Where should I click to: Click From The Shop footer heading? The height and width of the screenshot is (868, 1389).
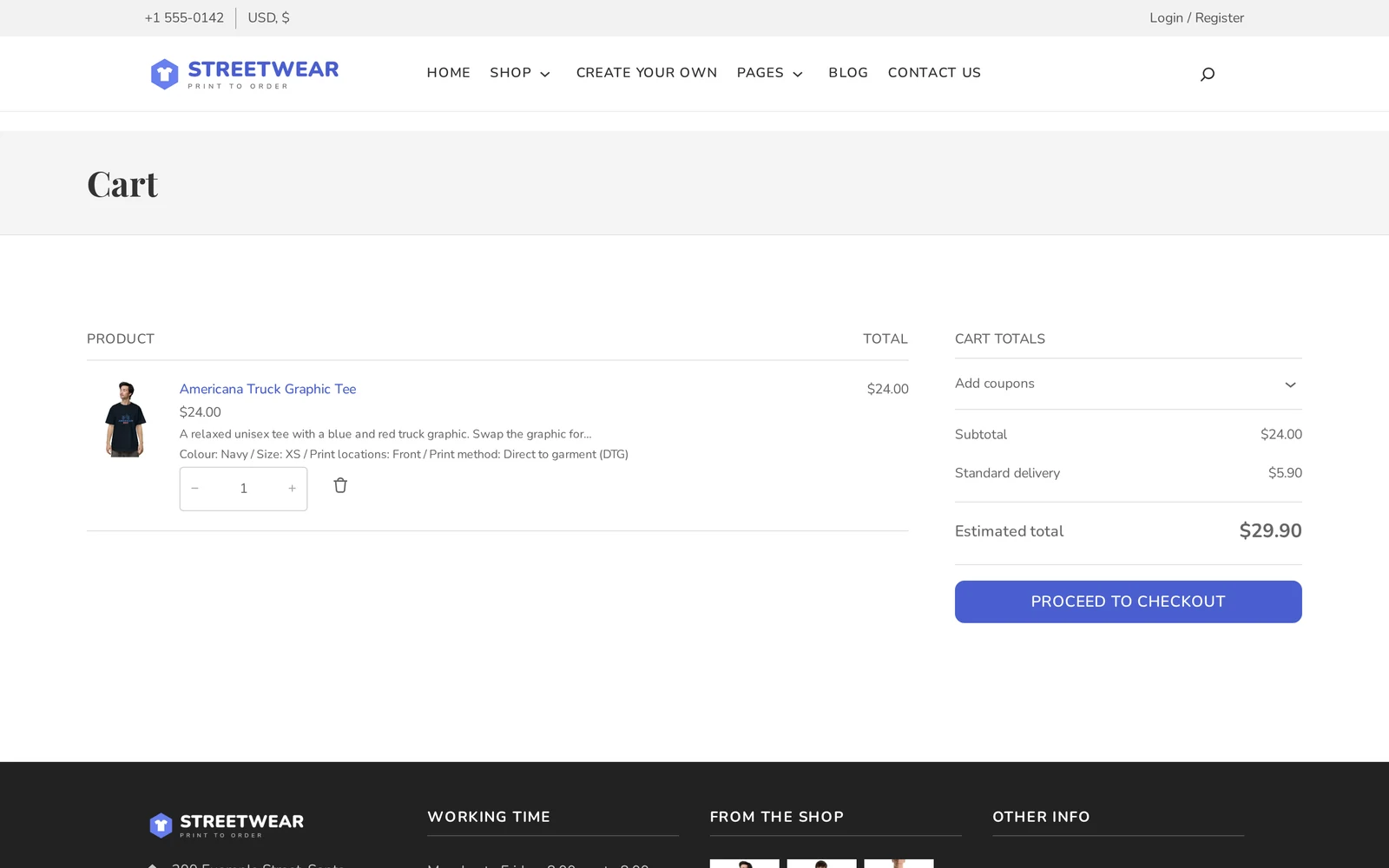pyautogui.click(x=777, y=817)
